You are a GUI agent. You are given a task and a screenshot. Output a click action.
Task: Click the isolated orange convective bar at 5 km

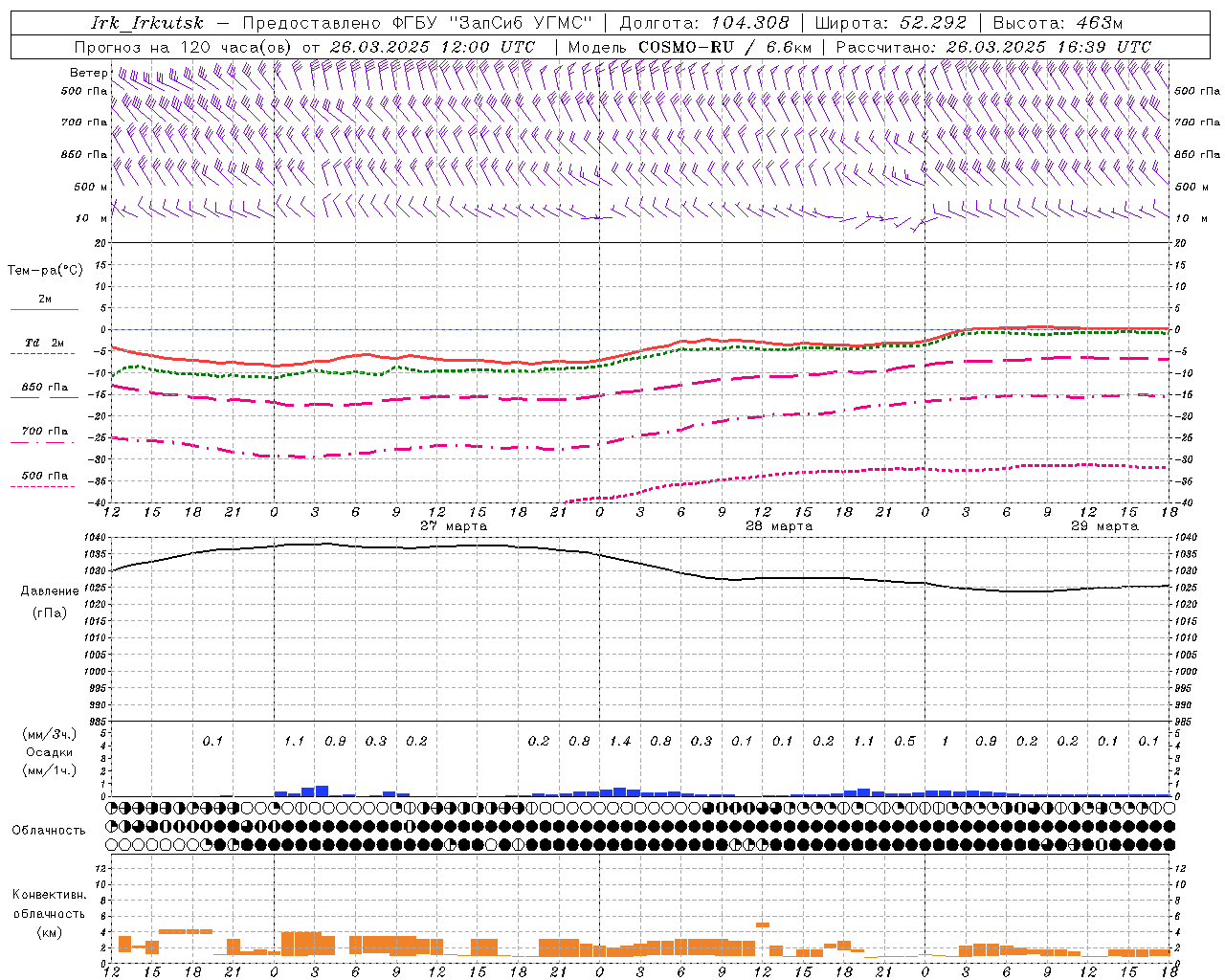coord(763,924)
